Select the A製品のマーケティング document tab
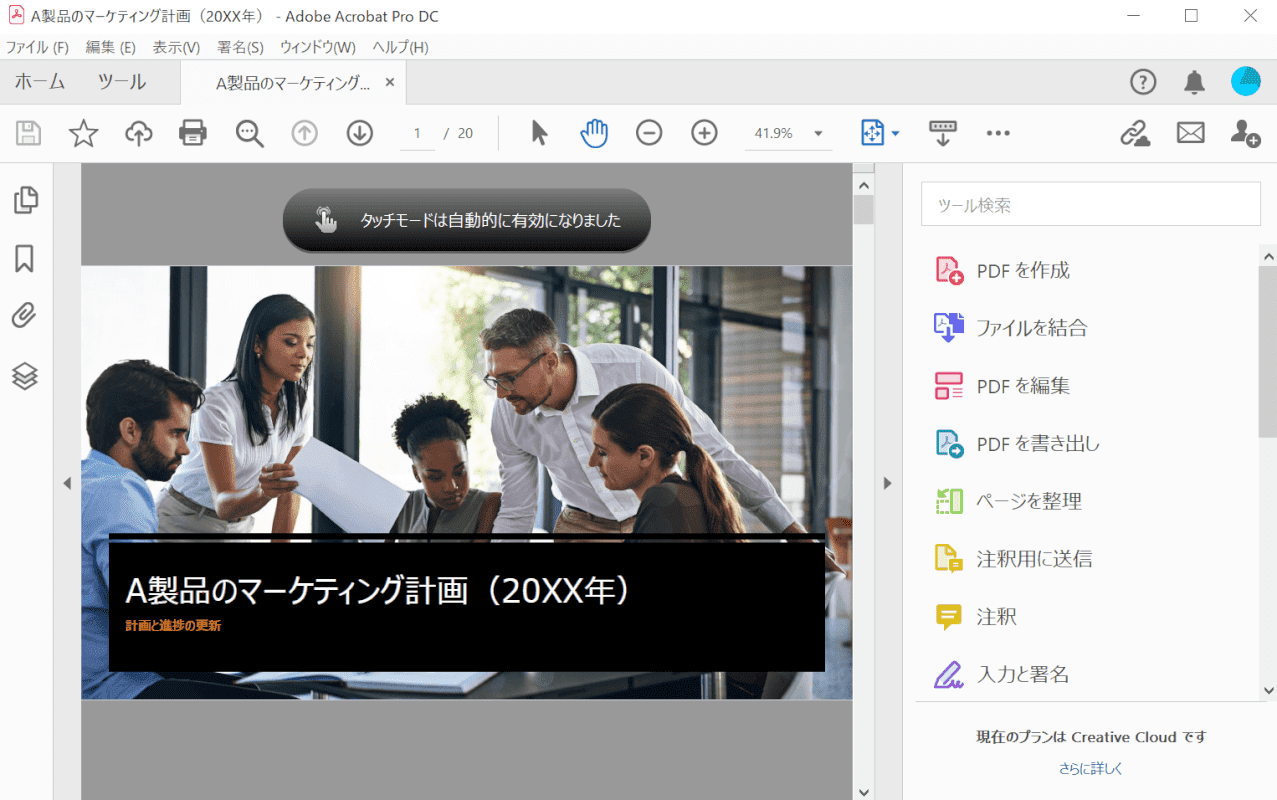 [293, 83]
